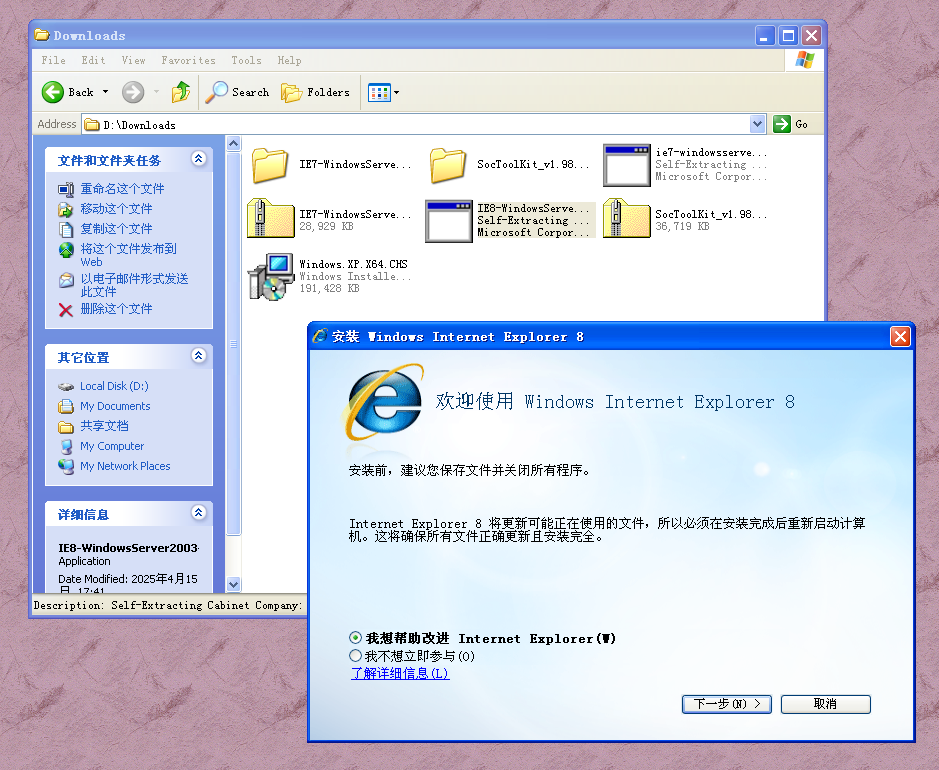
Task: Click the 复制这个文件 text link
Action: [x=116, y=229]
